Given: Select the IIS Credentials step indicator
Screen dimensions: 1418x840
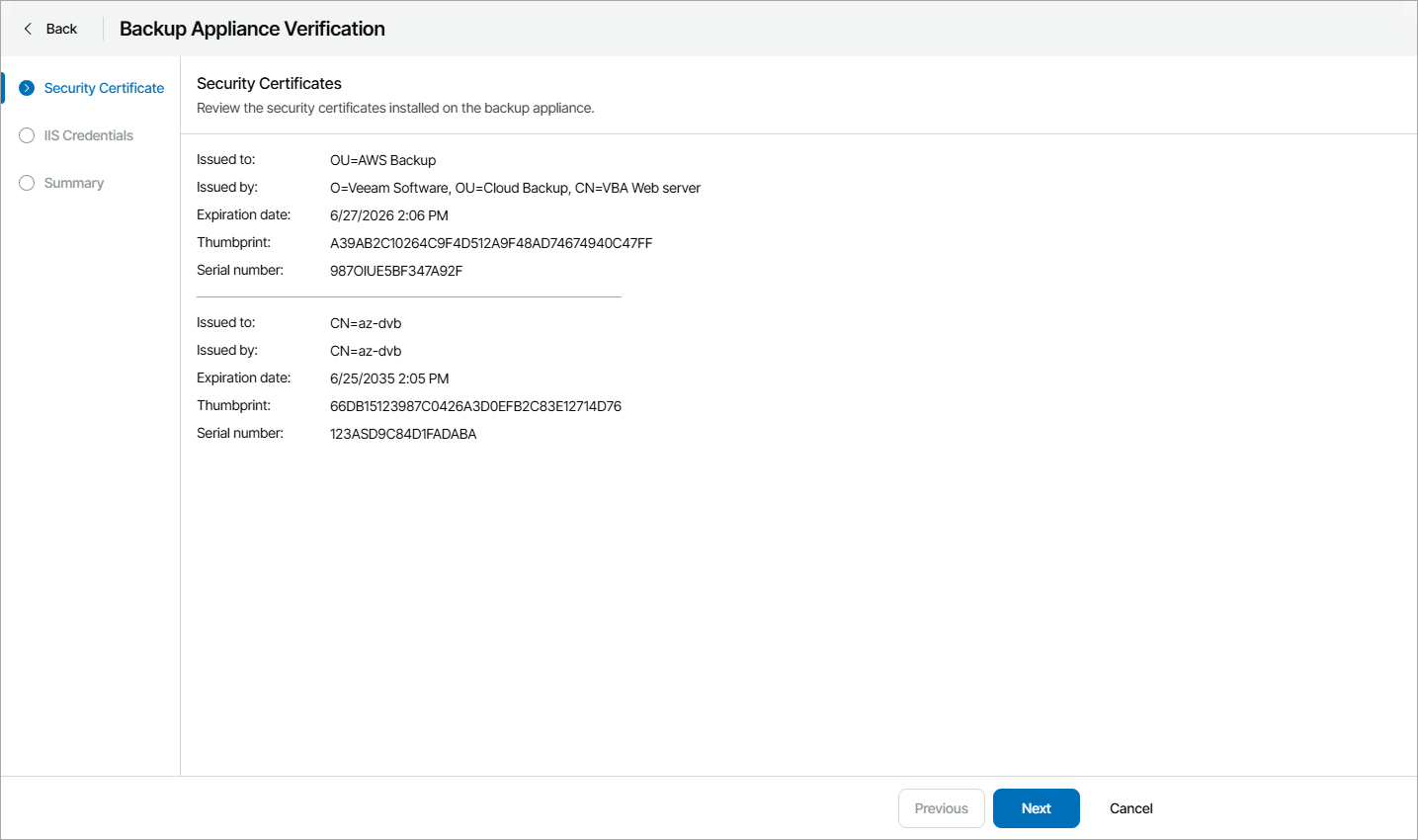Looking at the screenshot, I should point(89,135).
